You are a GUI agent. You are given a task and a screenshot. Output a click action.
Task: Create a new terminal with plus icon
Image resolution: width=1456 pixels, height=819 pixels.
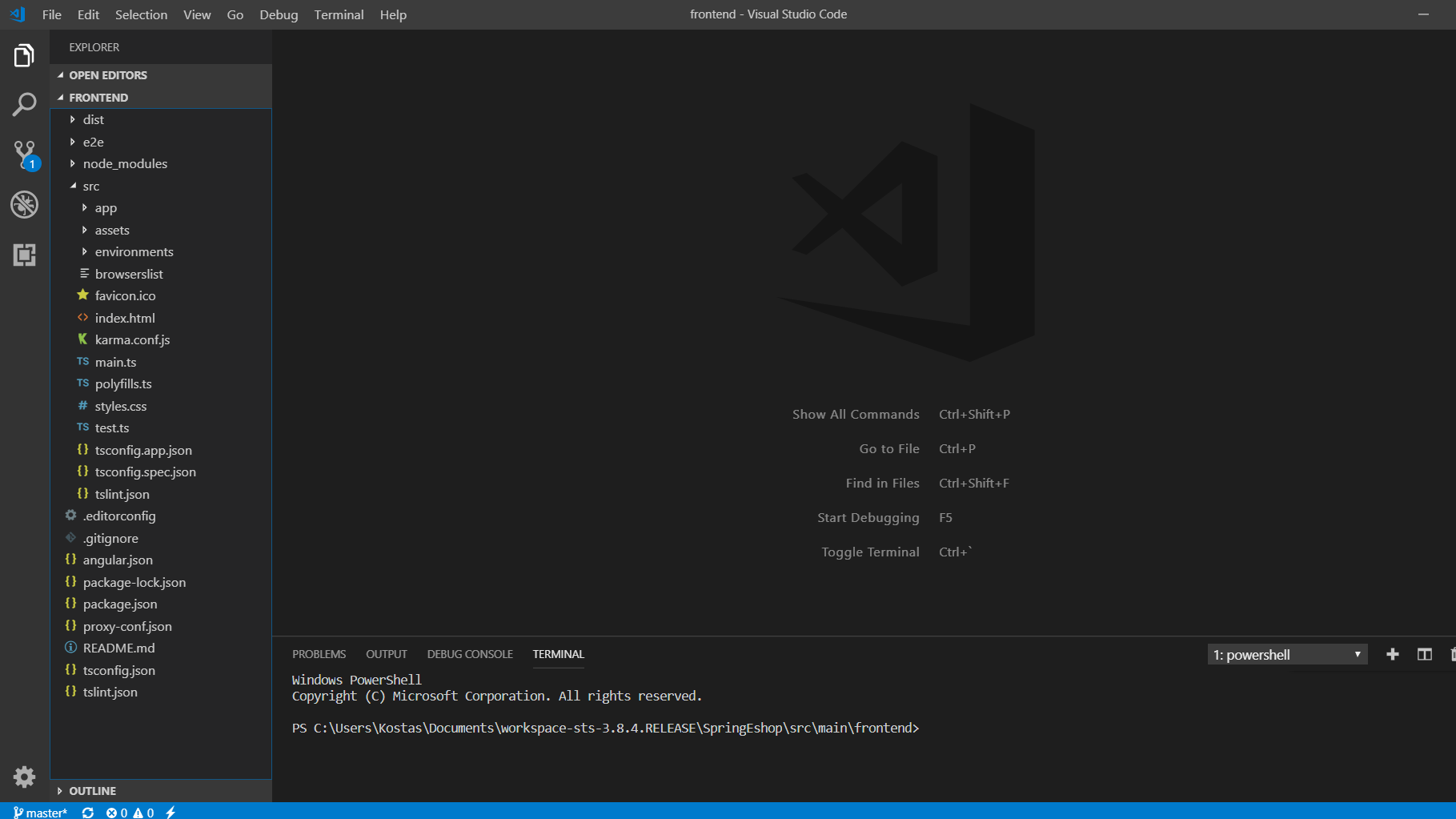click(1393, 654)
